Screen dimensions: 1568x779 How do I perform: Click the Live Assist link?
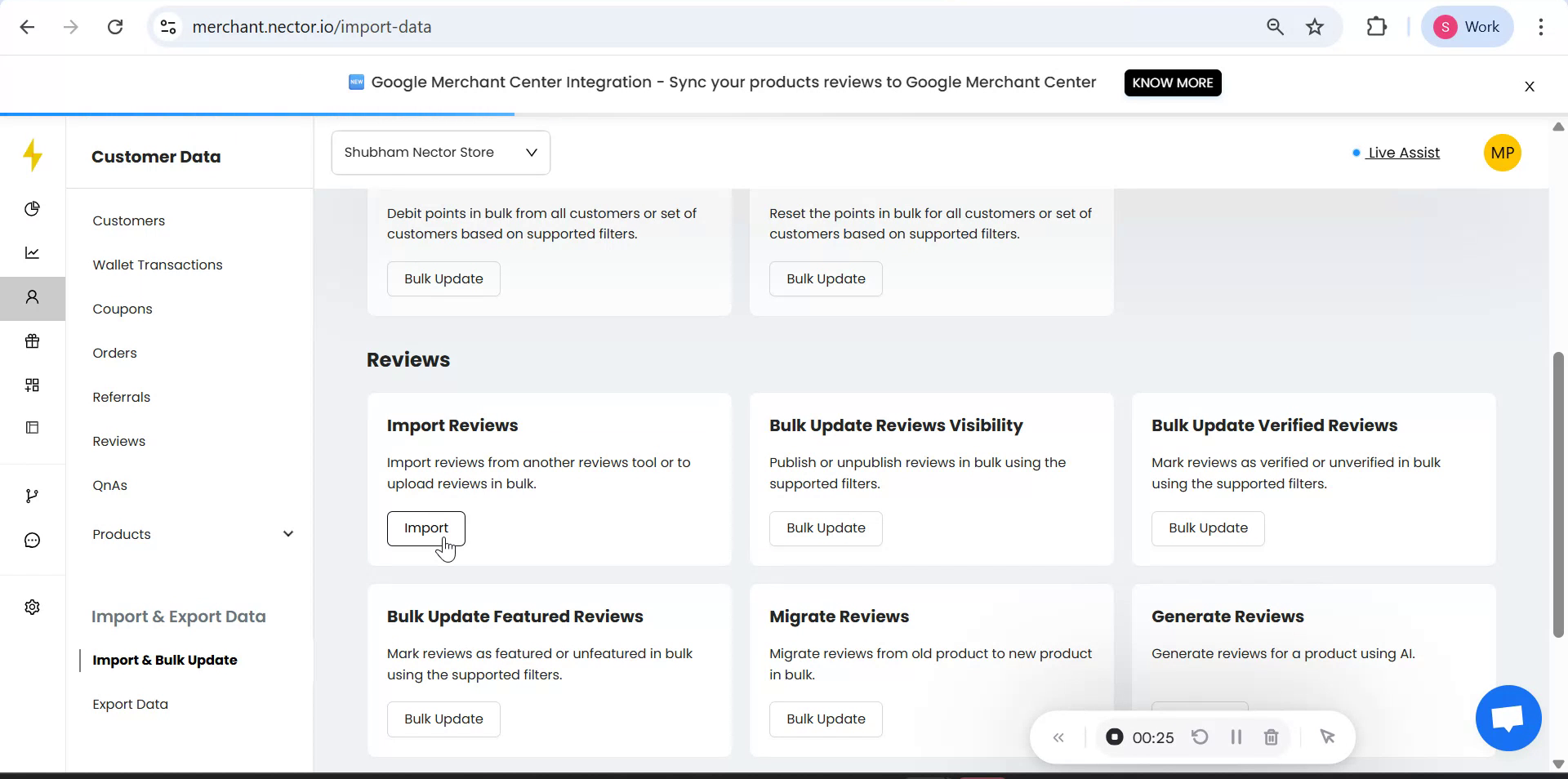1403,153
